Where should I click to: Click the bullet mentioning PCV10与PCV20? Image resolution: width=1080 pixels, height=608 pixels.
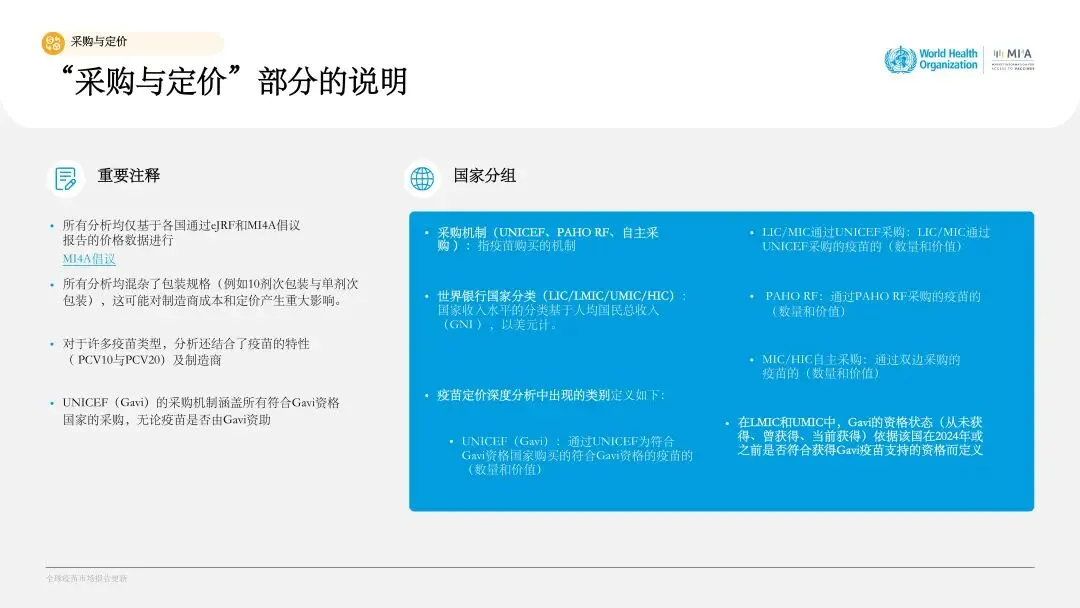tap(186, 352)
